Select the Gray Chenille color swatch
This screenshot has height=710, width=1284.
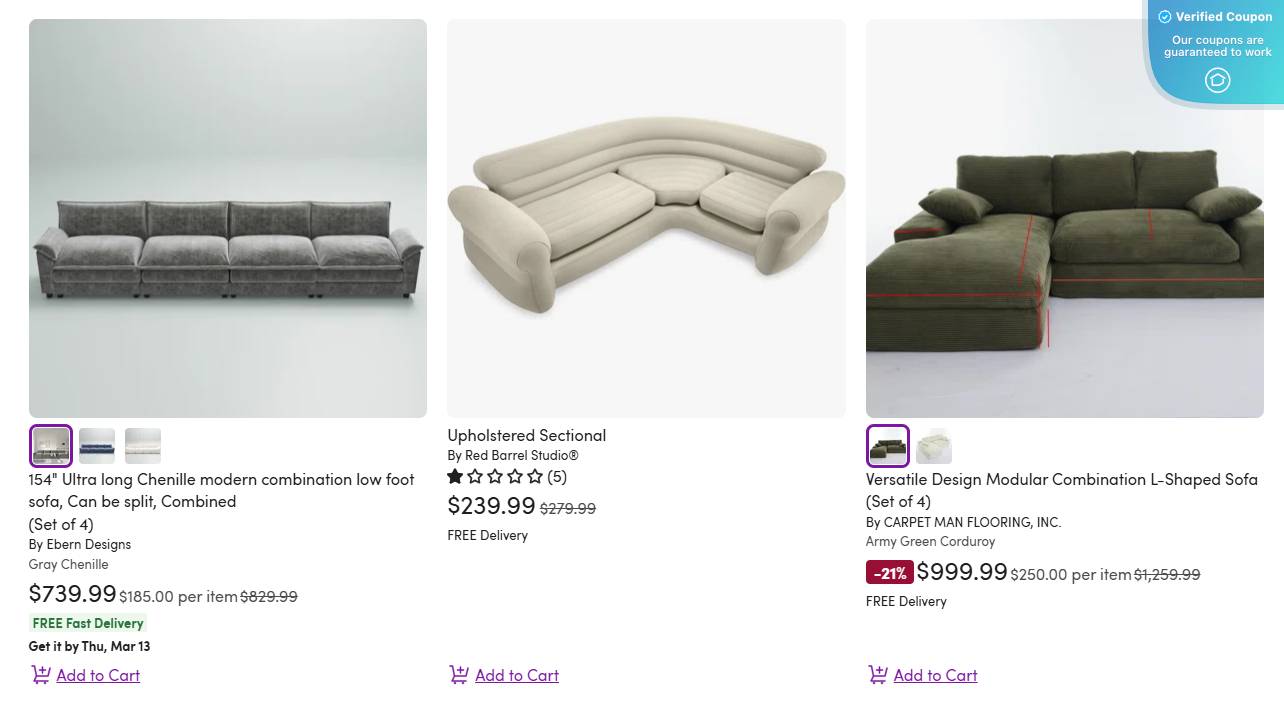(50, 445)
